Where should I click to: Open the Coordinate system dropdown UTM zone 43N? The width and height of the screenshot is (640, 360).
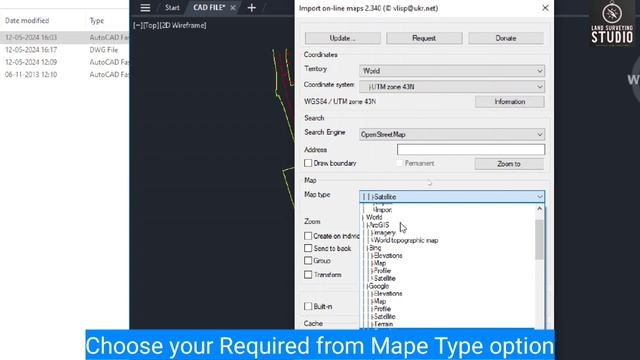tap(452, 87)
